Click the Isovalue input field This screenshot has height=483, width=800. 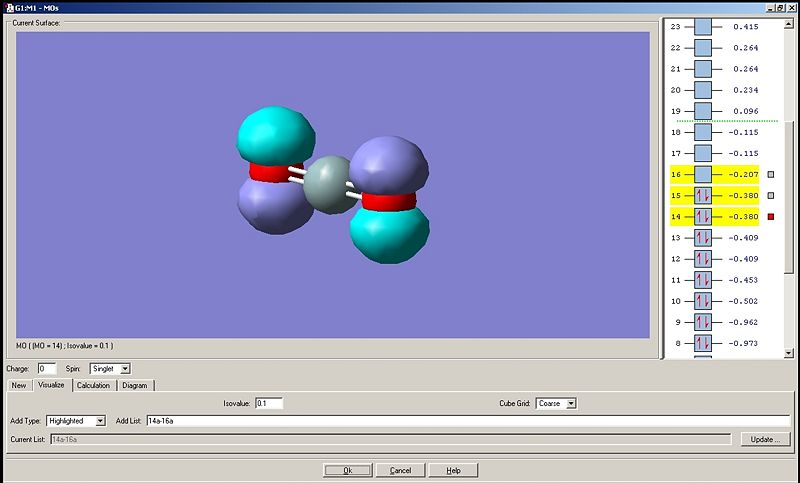coord(269,403)
